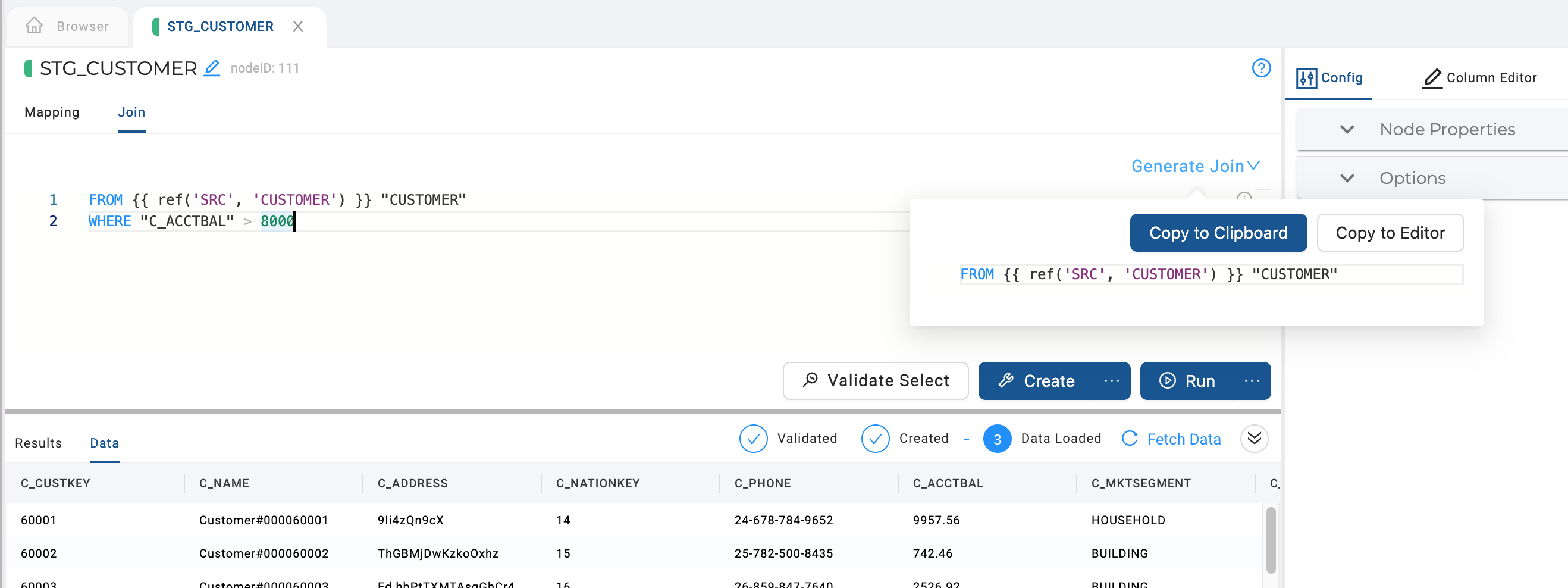1568x588 pixels.
Task: Close the STG_CUSTOMER tab
Action: click(x=297, y=26)
